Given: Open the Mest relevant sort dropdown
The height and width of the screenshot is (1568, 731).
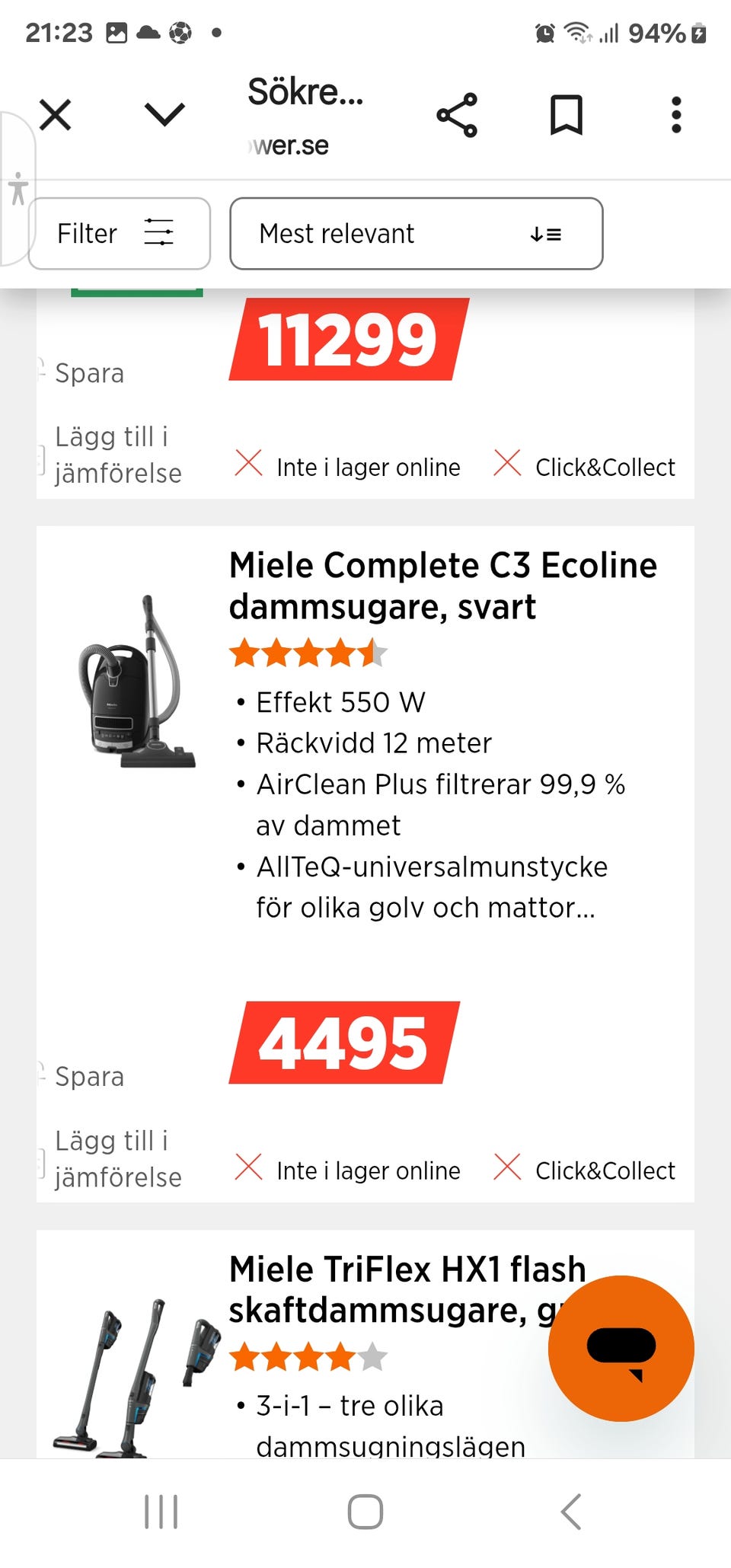Looking at the screenshot, I should click(x=416, y=234).
